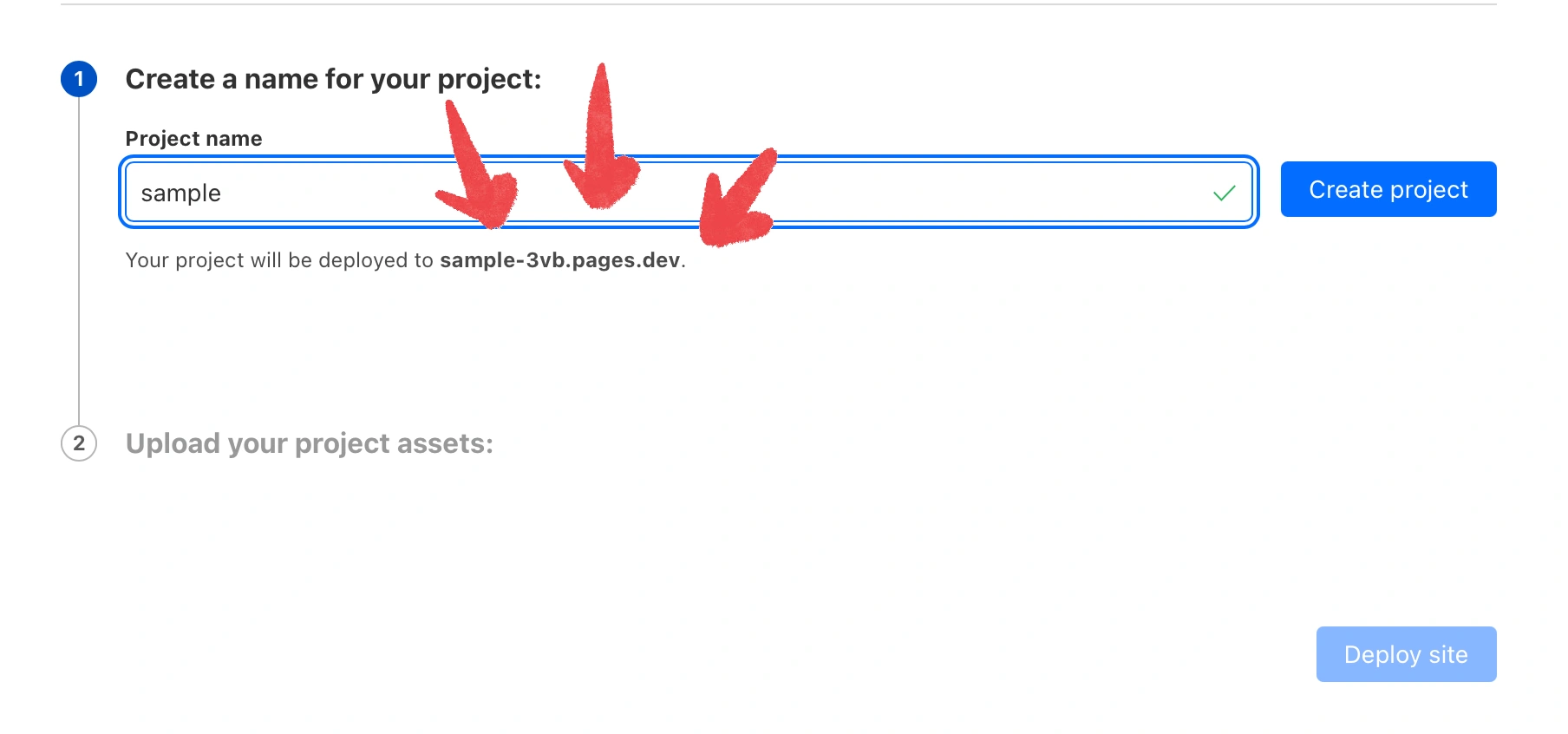Click the sample-3vb.pages.dev domain text
Viewport: 1568px width, 734px height.
[x=559, y=260]
